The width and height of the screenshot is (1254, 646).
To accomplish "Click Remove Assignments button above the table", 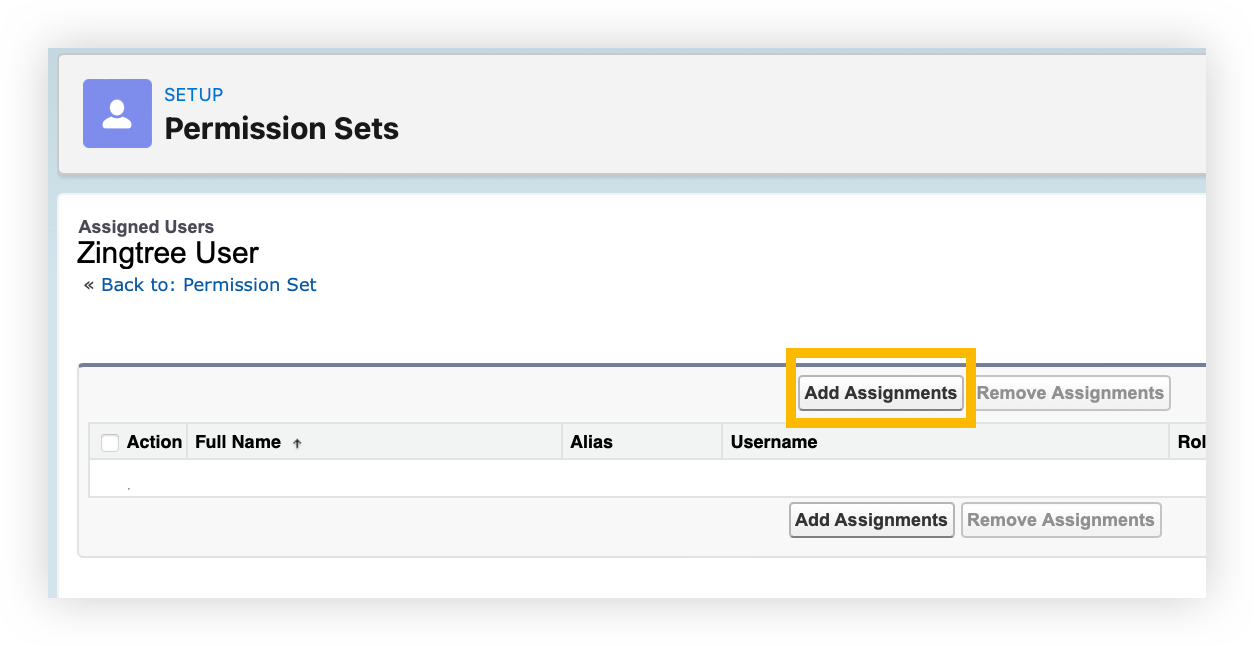I will point(1070,393).
